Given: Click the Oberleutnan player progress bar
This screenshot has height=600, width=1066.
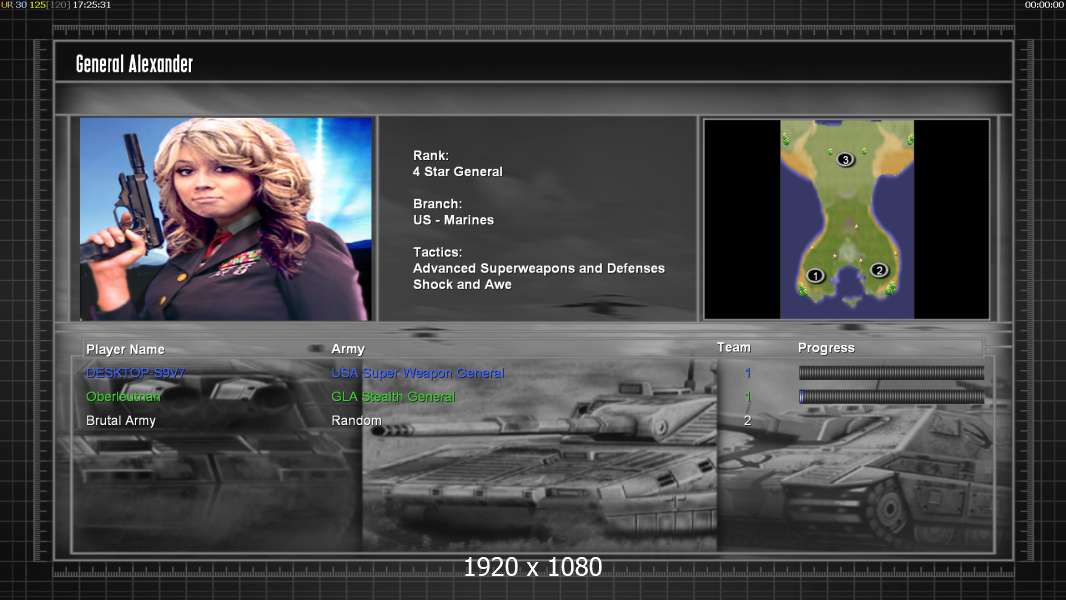Looking at the screenshot, I should (x=891, y=396).
